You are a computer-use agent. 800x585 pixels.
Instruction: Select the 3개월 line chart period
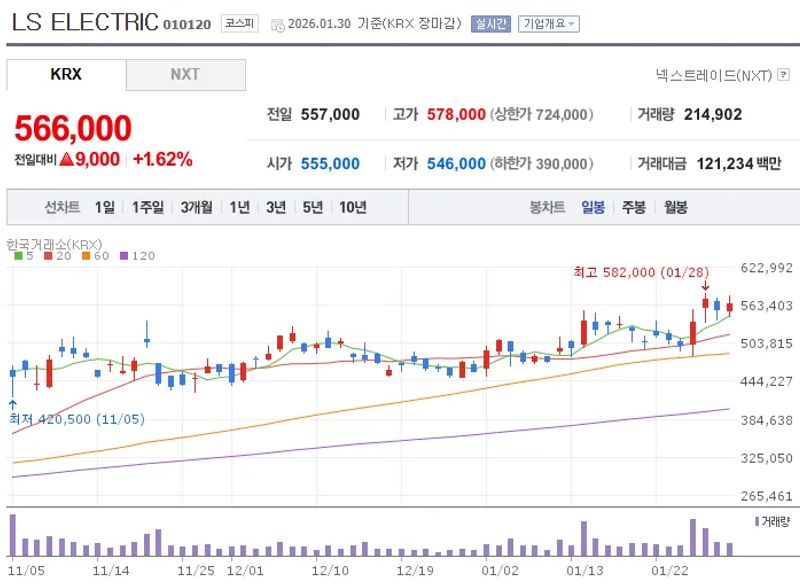point(197,207)
